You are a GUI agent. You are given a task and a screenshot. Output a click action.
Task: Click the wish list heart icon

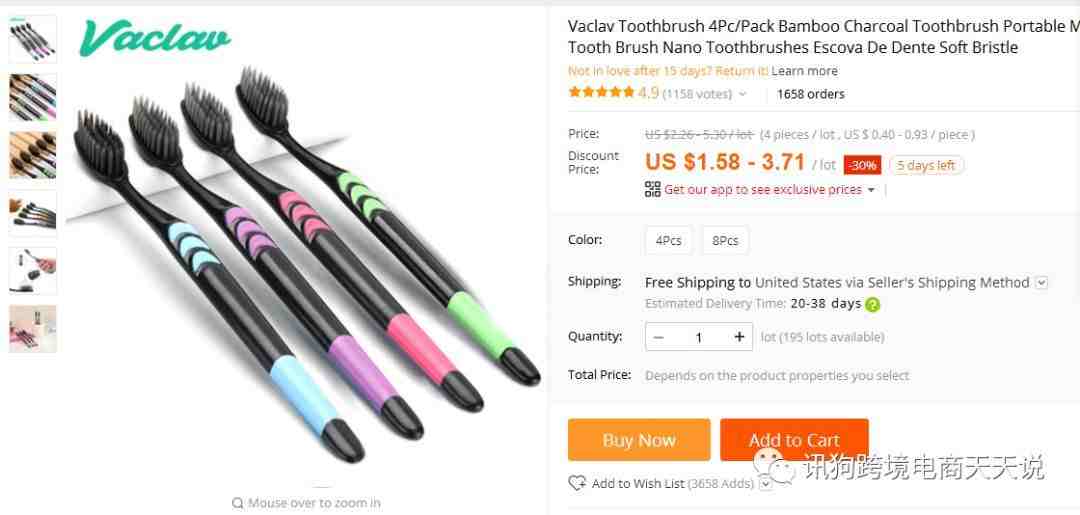point(577,483)
